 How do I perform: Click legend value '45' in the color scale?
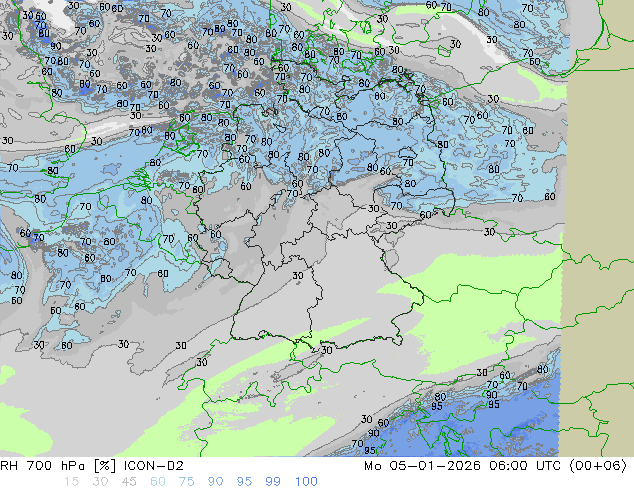point(129,482)
